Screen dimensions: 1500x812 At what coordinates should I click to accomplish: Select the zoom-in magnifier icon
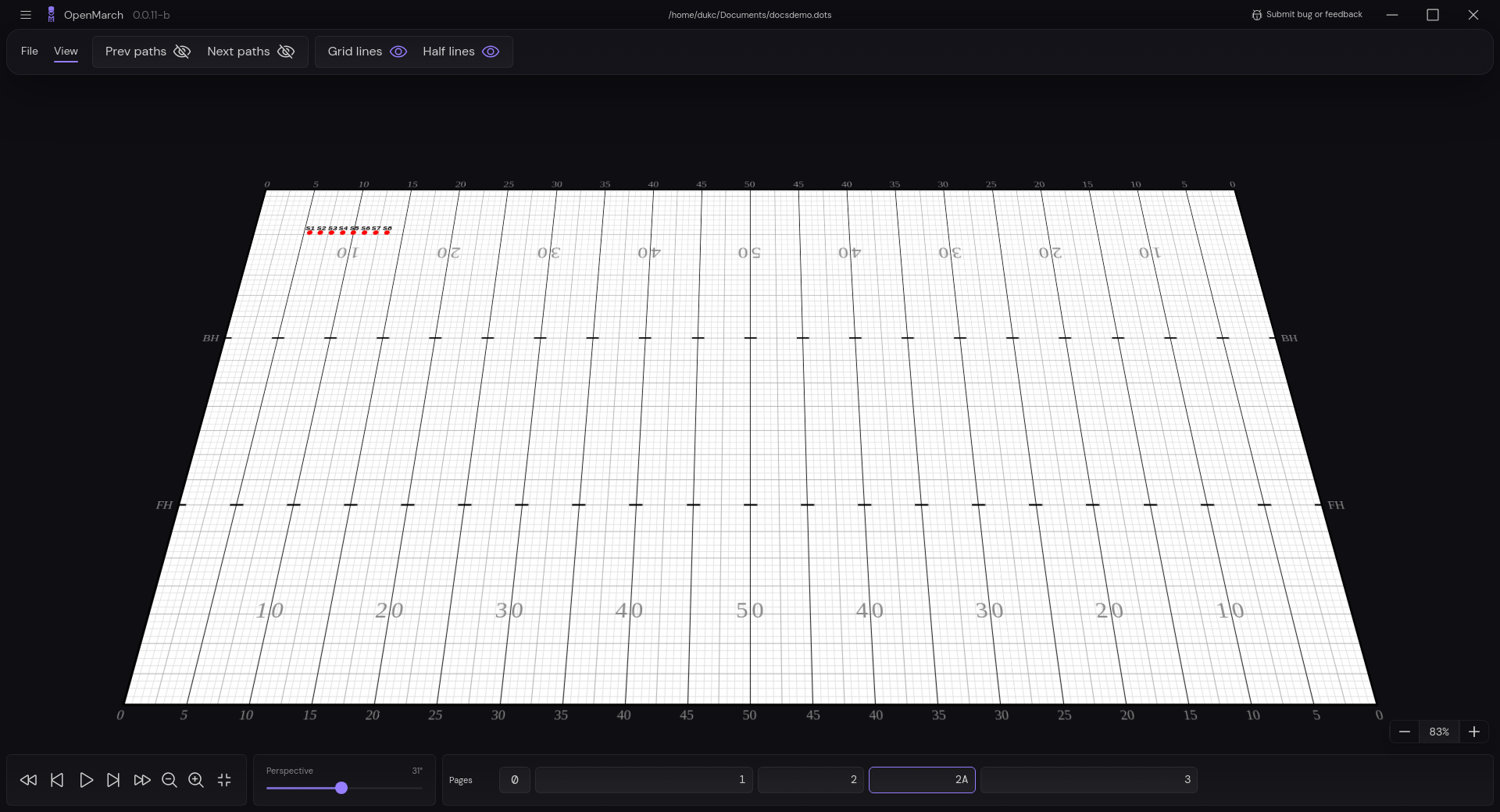(195, 780)
